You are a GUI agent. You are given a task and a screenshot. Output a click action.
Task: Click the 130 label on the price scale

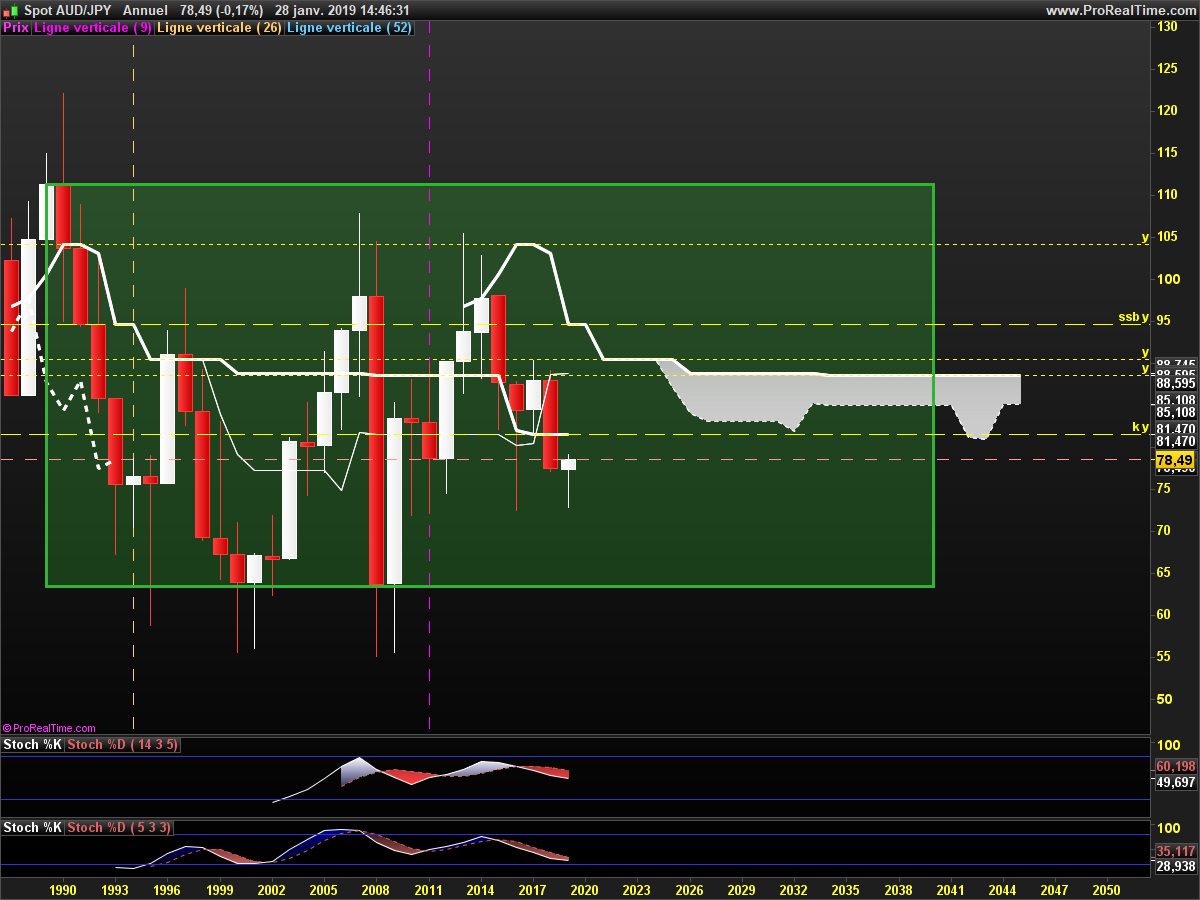tap(1166, 26)
